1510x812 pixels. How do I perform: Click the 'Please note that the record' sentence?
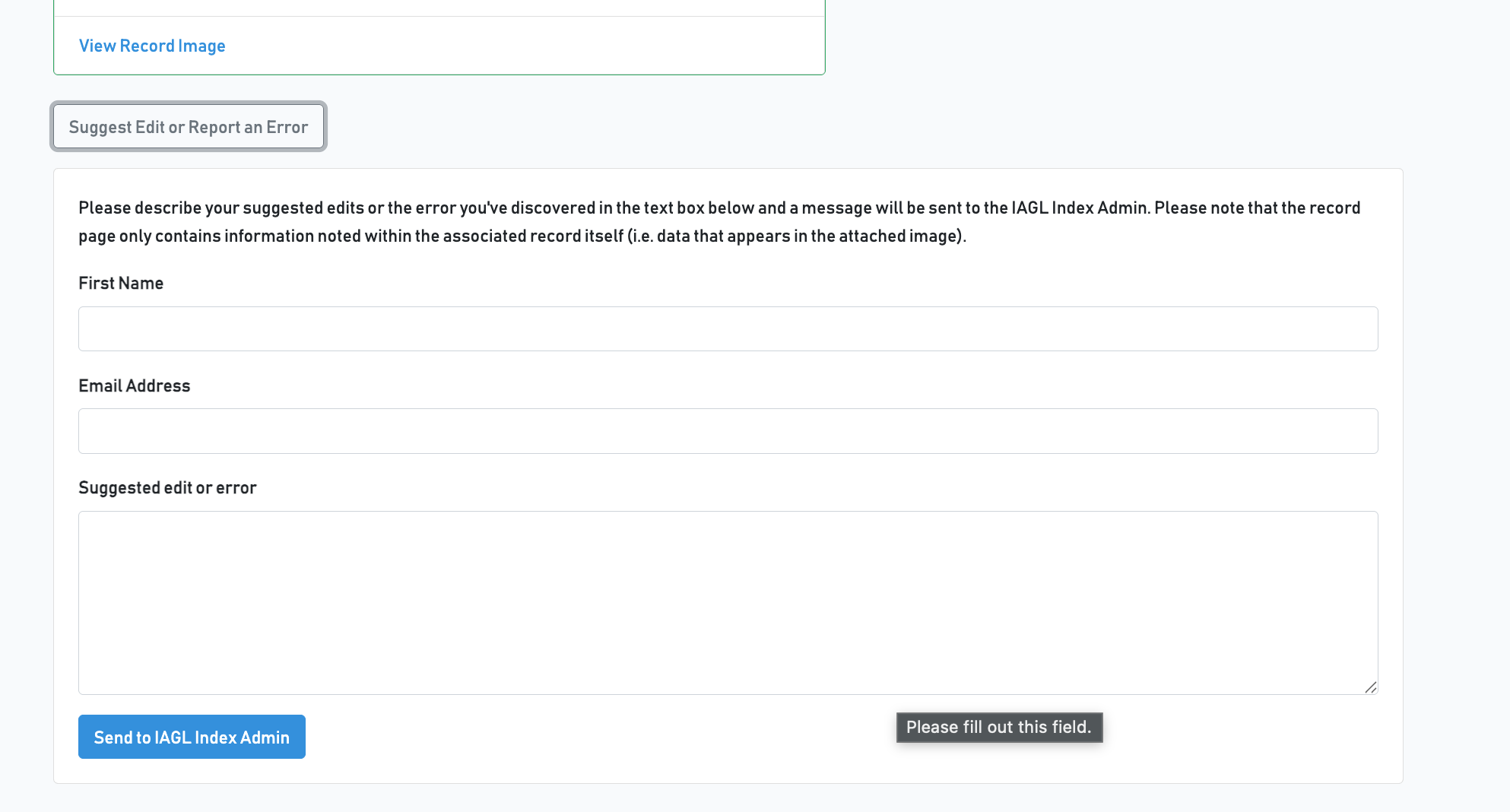1258,208
